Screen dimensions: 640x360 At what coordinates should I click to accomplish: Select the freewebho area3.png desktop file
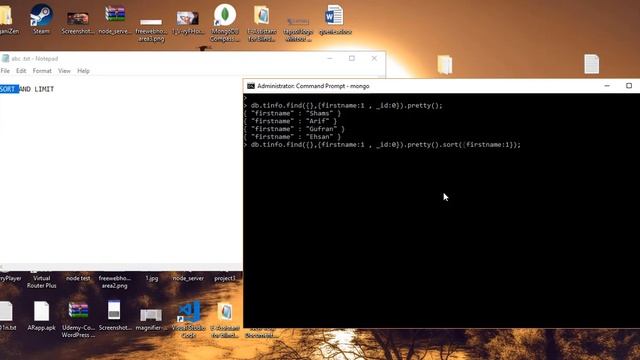151,22
